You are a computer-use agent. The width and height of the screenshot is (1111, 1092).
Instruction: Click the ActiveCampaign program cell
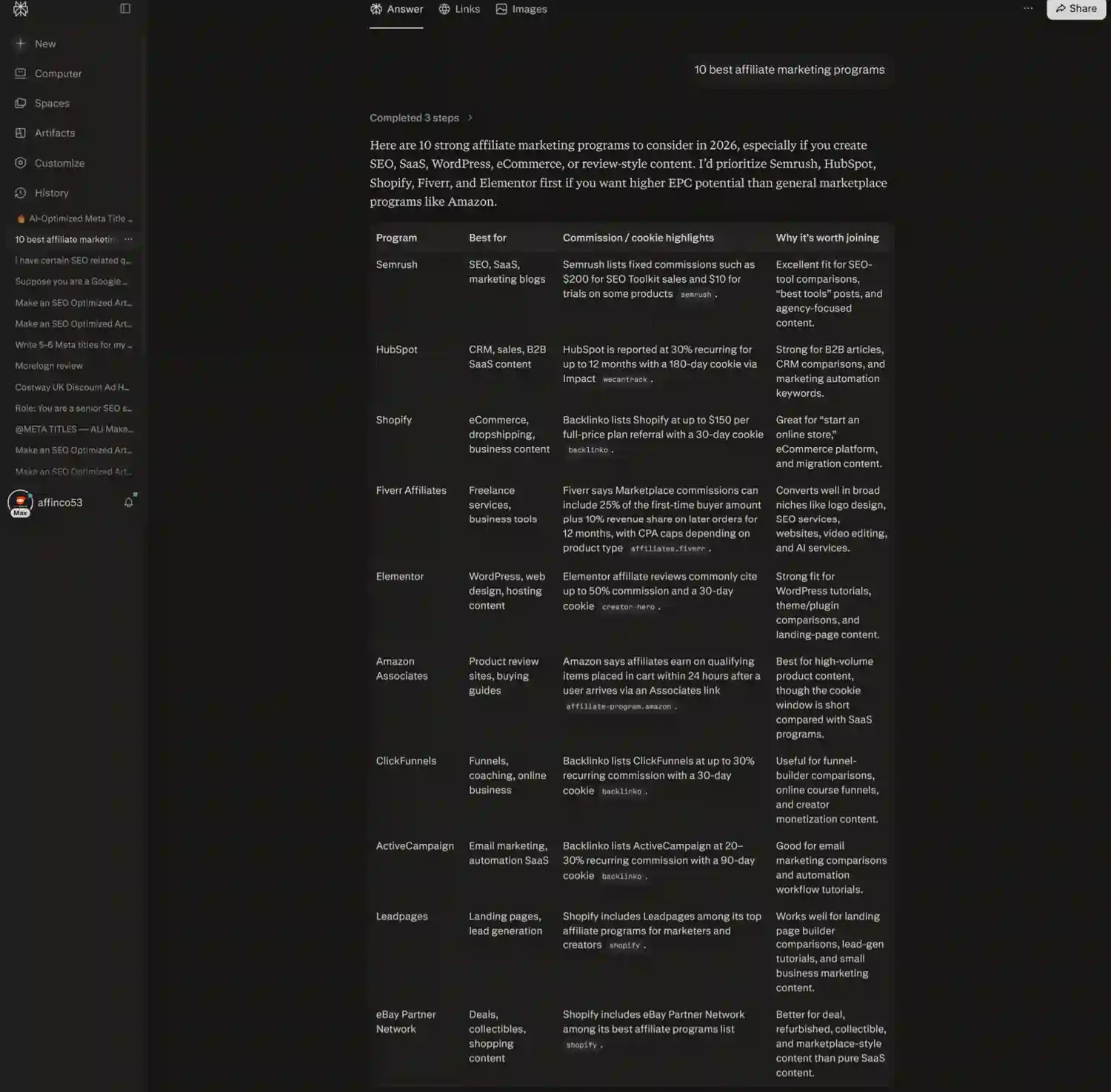[x=415, y=846]
